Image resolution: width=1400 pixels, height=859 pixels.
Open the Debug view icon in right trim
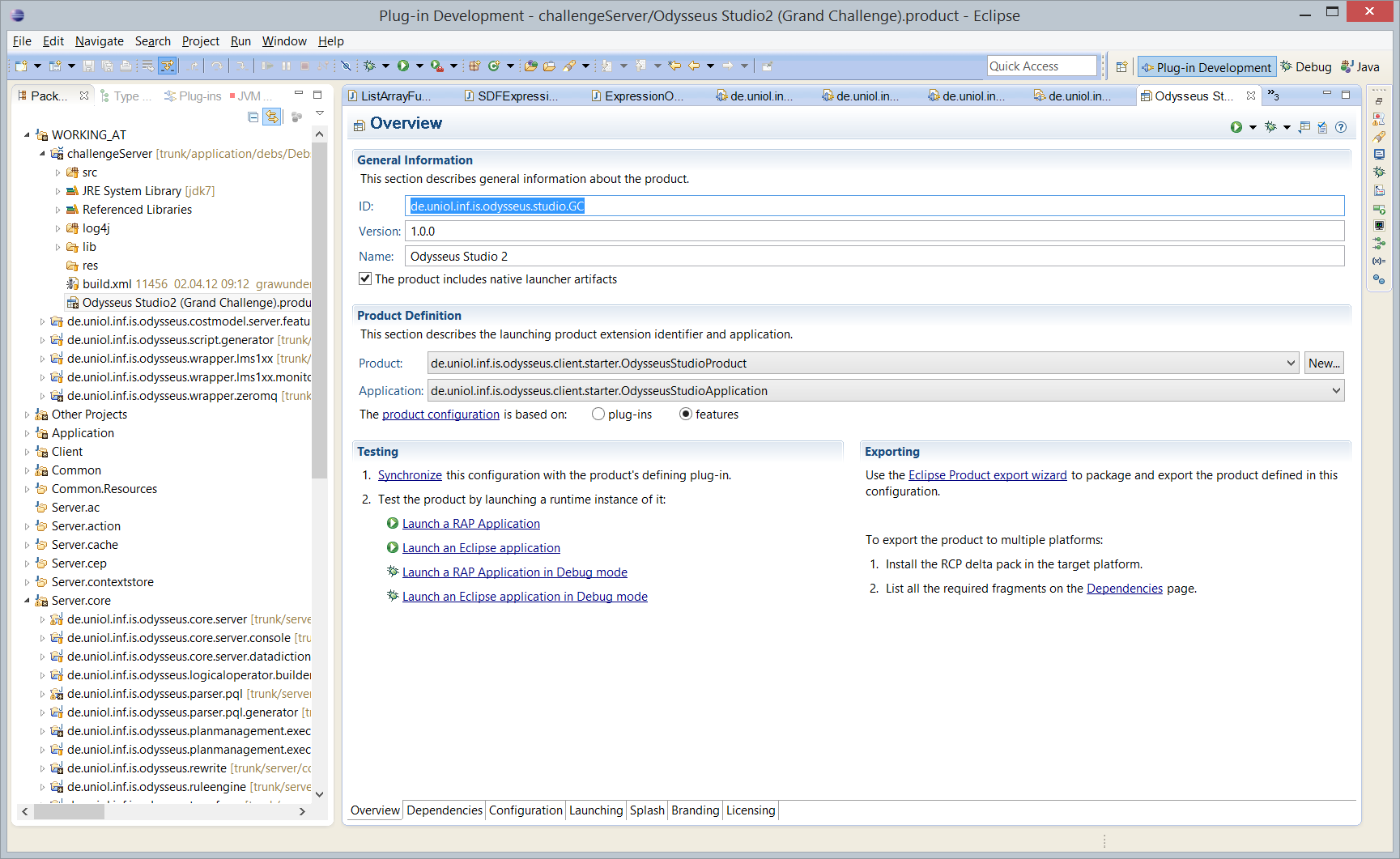click(1379, 172)
